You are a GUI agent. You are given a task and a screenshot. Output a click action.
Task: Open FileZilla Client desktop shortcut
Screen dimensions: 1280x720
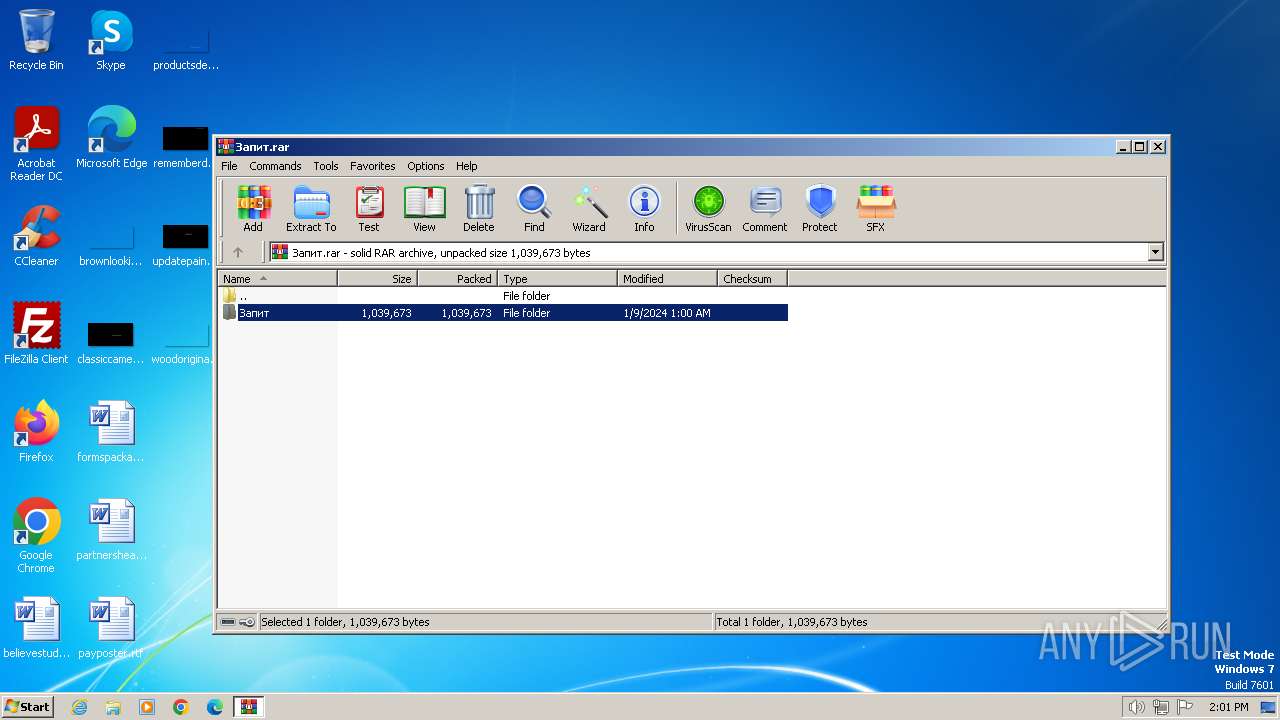[36, 334]
